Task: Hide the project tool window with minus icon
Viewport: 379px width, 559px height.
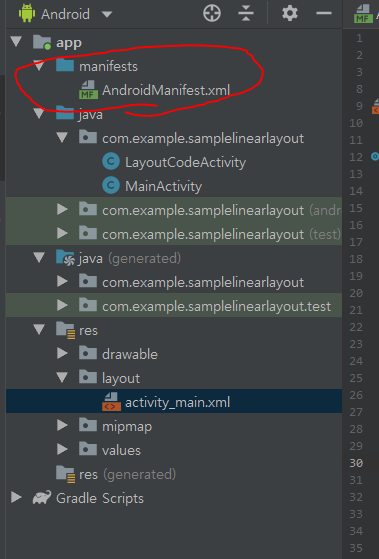Action: click(324, 14)
